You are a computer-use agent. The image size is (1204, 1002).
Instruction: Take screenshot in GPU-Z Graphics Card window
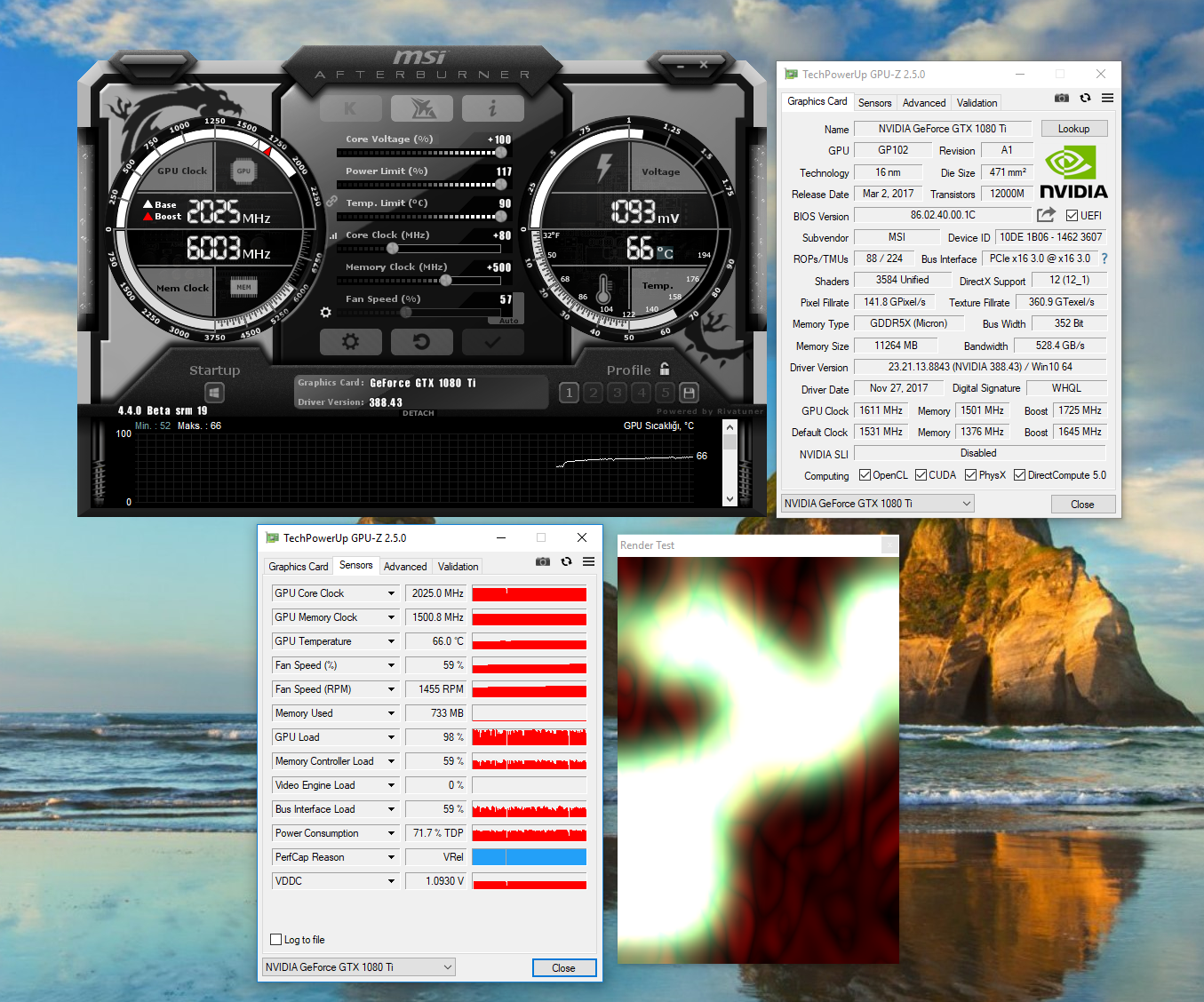tap(1062, 98)
